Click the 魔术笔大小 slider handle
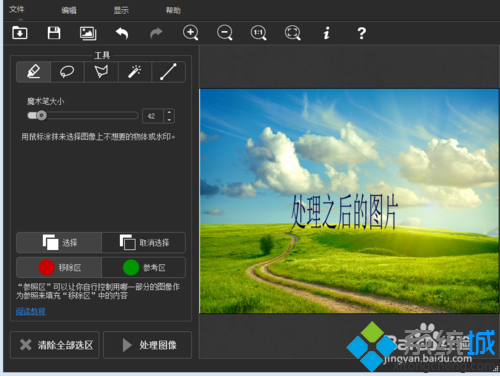The width and height of the screenshot is (500, 376). [41, 116]
